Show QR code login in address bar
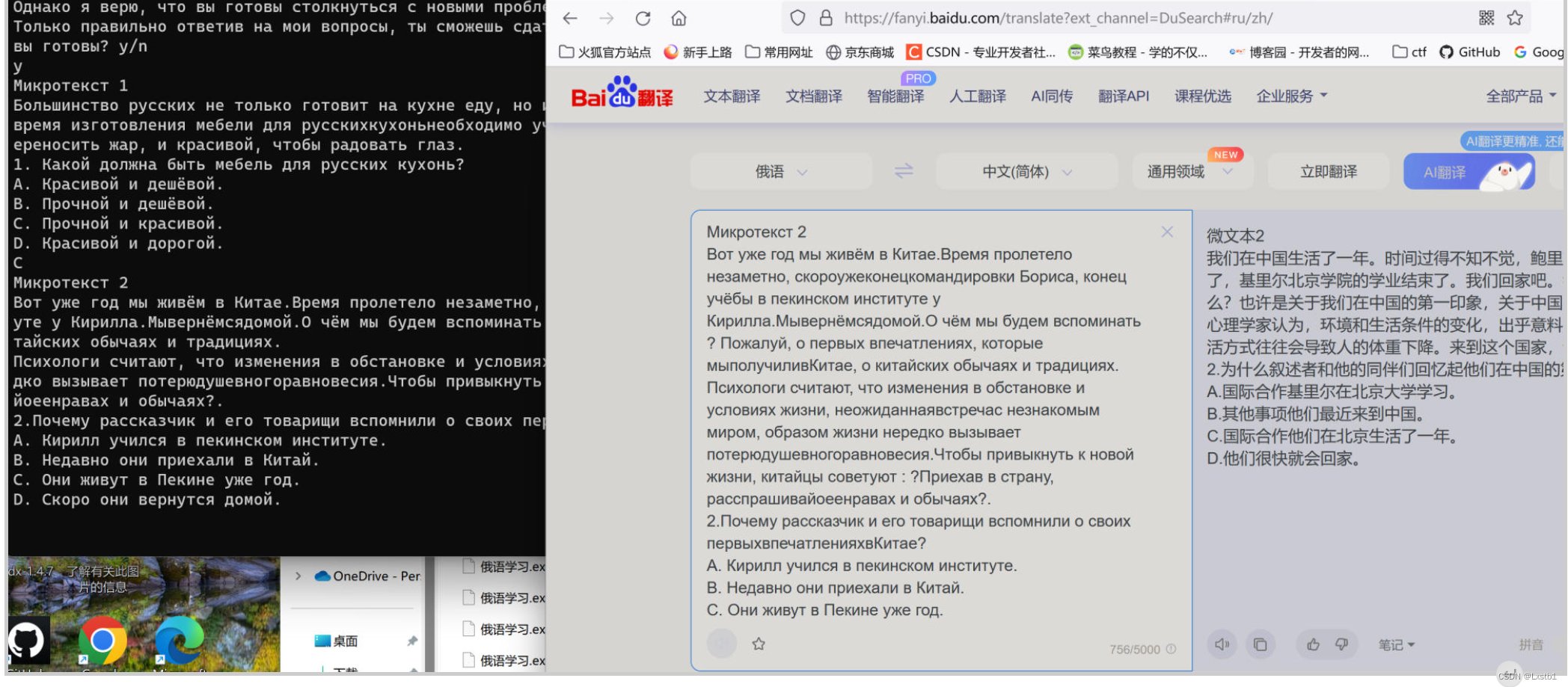The image size is (1568, 687). pyautogui.click(x=1487, y=18)
